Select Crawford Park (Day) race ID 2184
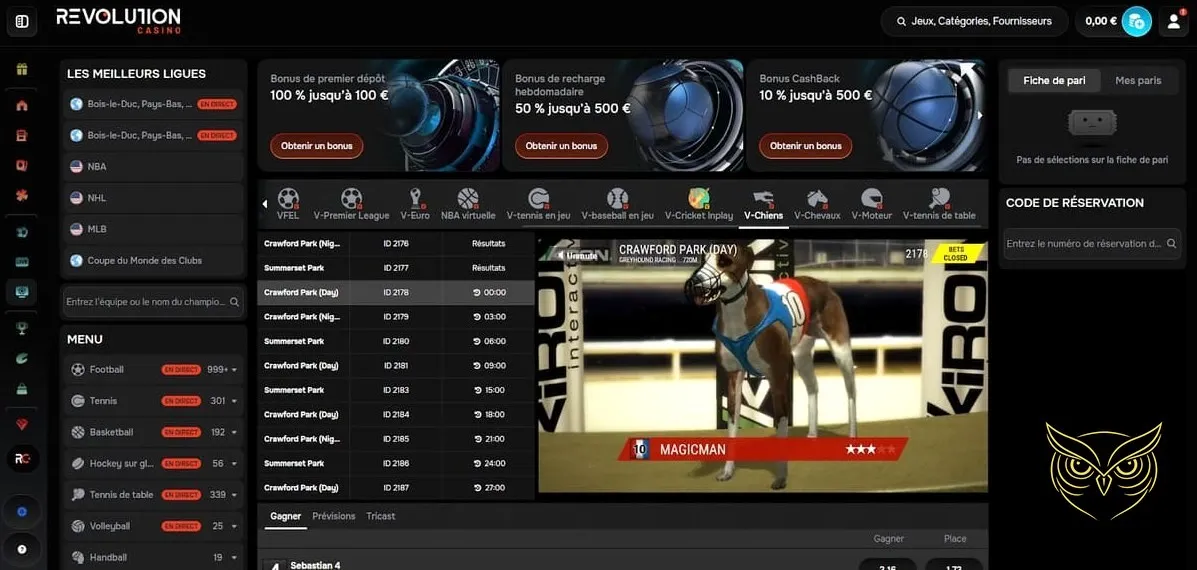This screenshot has height=570, width=1197. (x=395, y=414)
